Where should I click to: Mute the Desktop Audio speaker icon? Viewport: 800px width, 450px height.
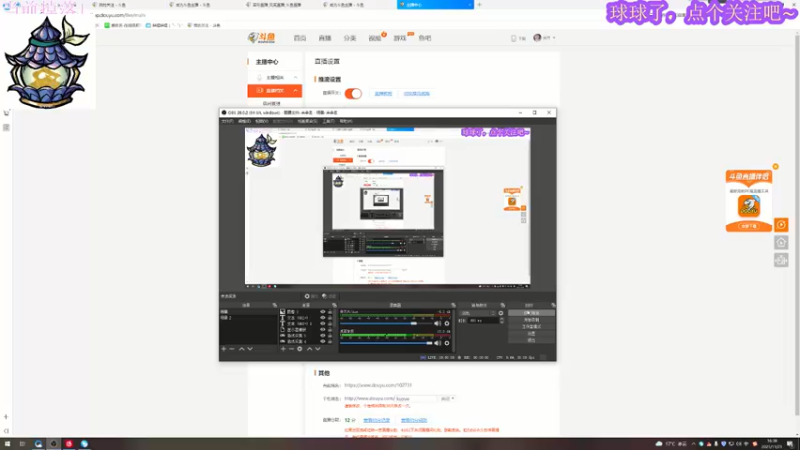(x=437, y=343)
